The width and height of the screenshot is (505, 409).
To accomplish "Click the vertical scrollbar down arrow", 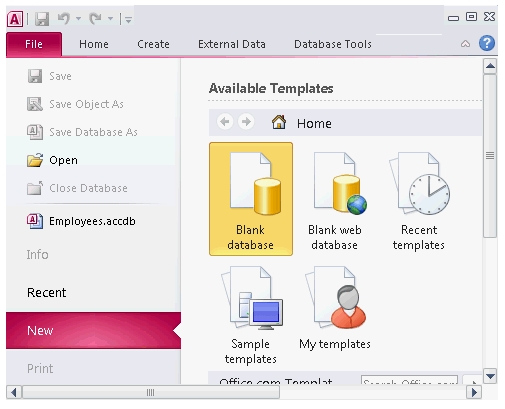I will tap(490, 376).
